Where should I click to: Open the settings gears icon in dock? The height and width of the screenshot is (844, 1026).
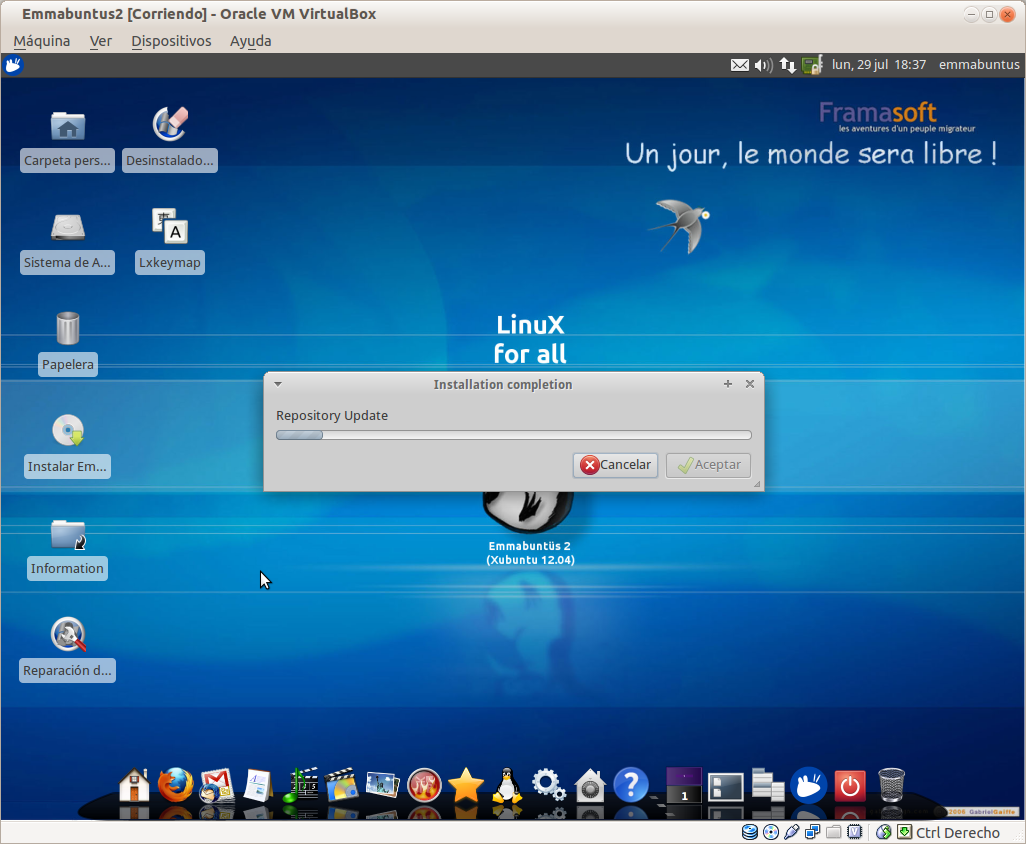point(549,785)
